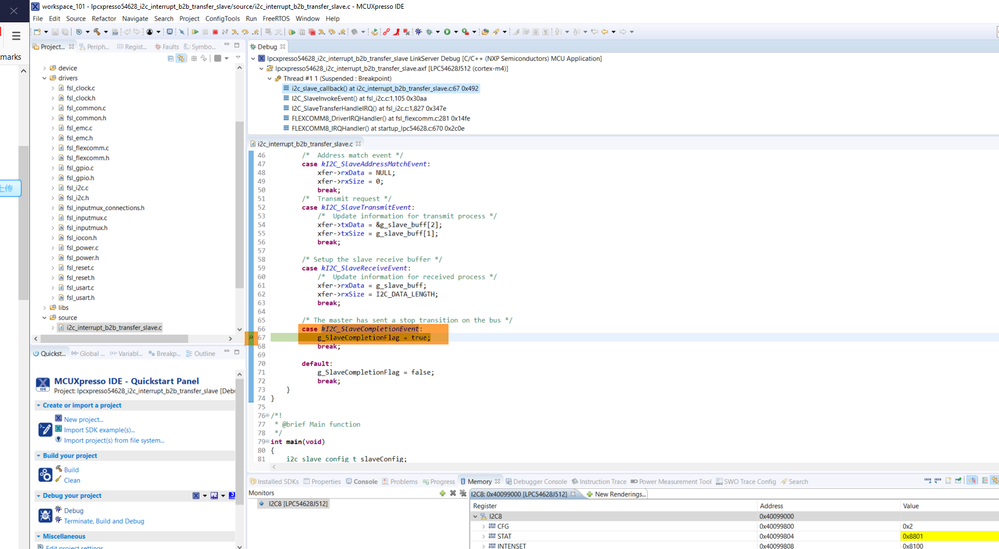
Task: Click the Clean broom icon in Quickstart
Action: [58, 480]
